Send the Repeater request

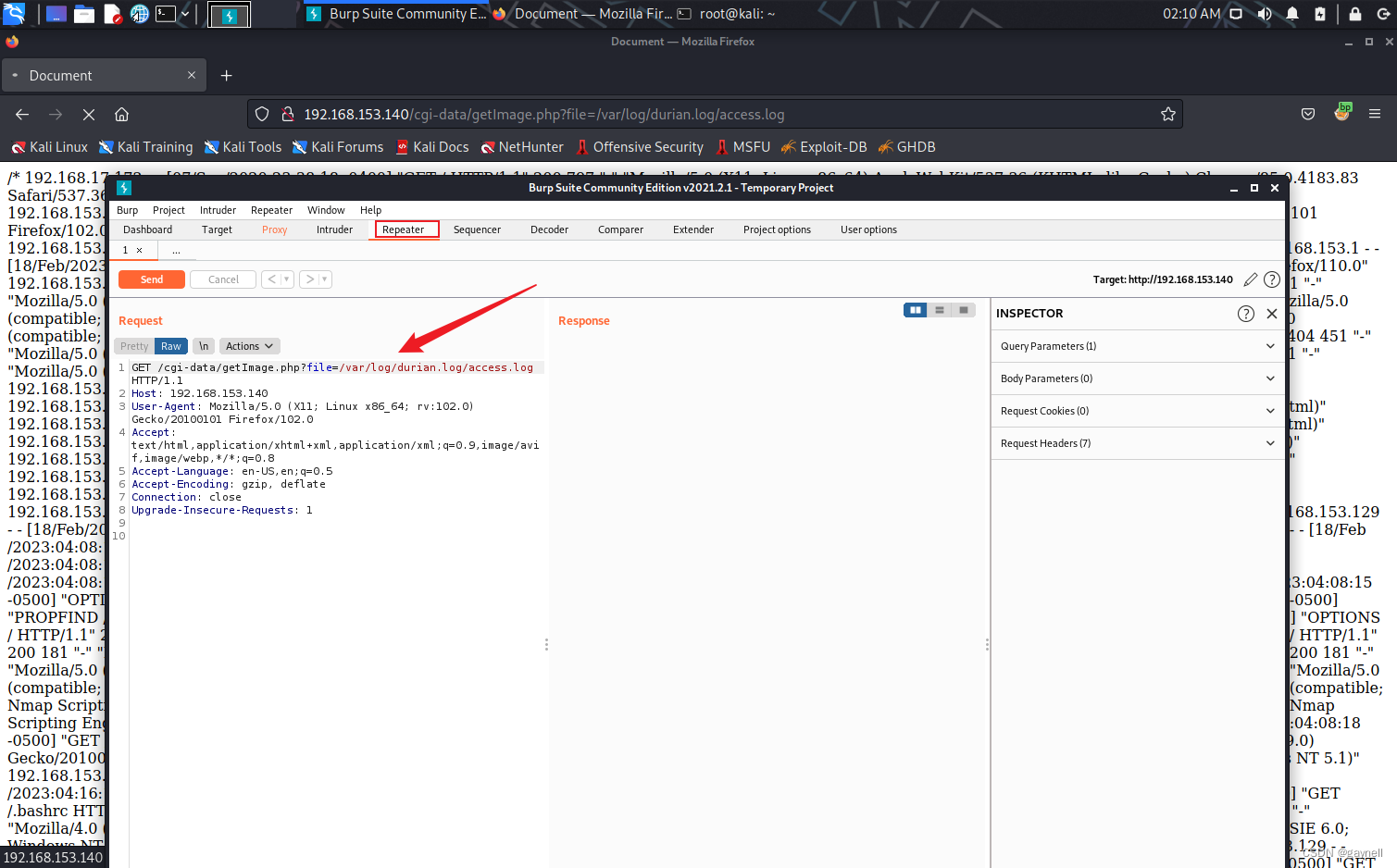[x=152, y=279]
